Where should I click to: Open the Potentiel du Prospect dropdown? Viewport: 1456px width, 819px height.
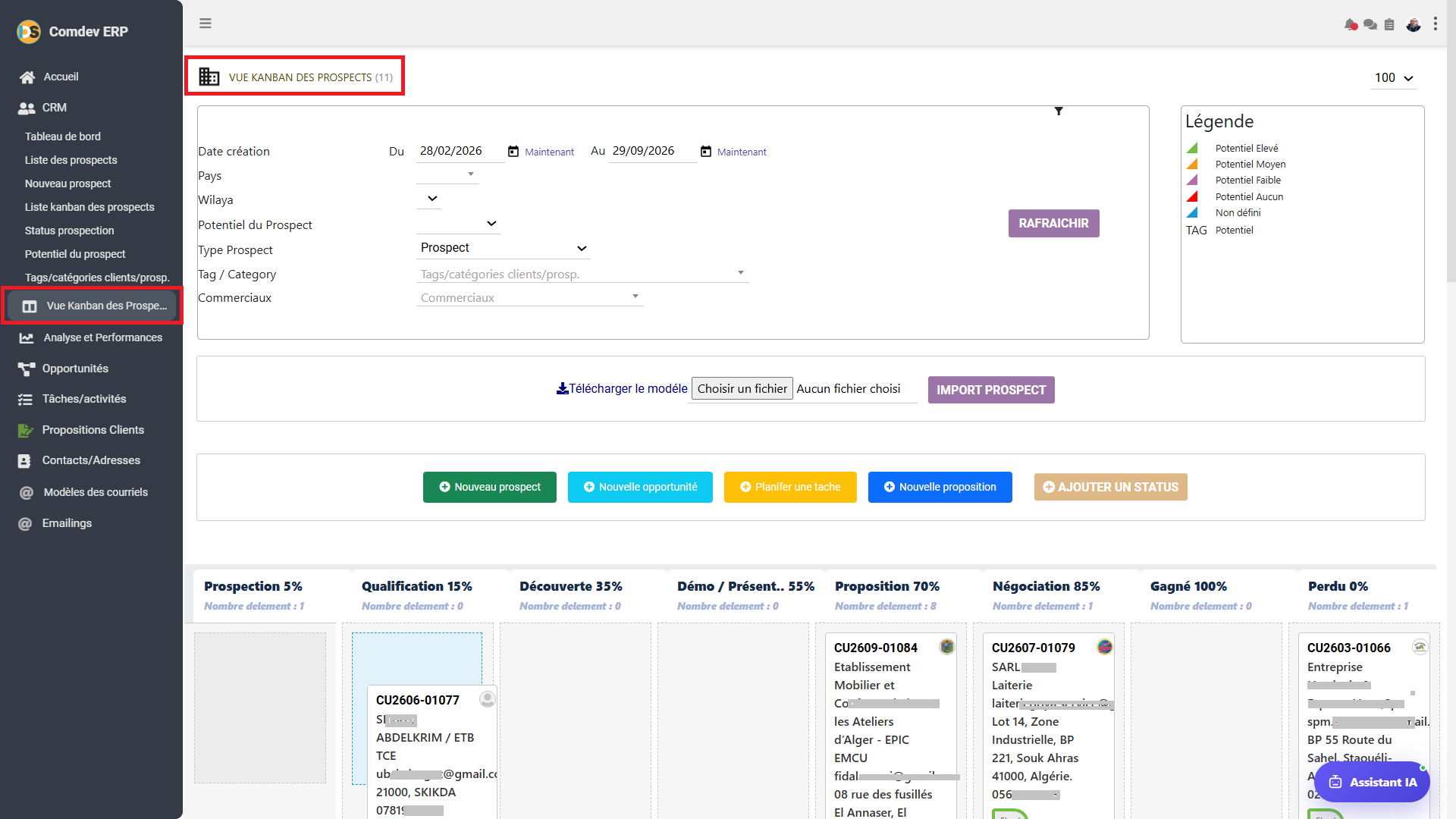click(x=458, y=224)
